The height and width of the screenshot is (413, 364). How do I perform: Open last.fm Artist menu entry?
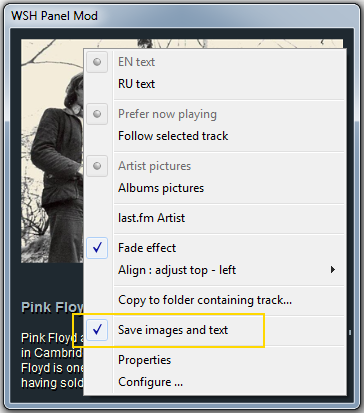[x=215, y=218]
